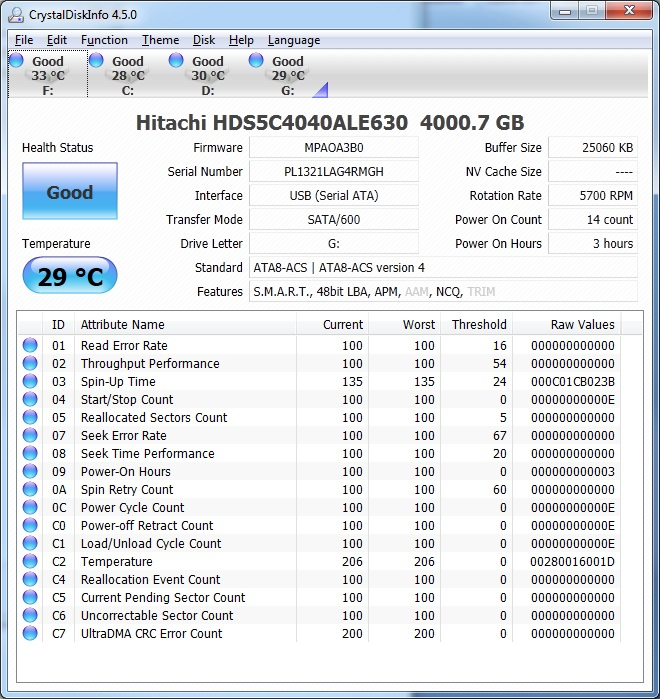
Task: Select raw value 00280016001D
Action: coord(573,561)
